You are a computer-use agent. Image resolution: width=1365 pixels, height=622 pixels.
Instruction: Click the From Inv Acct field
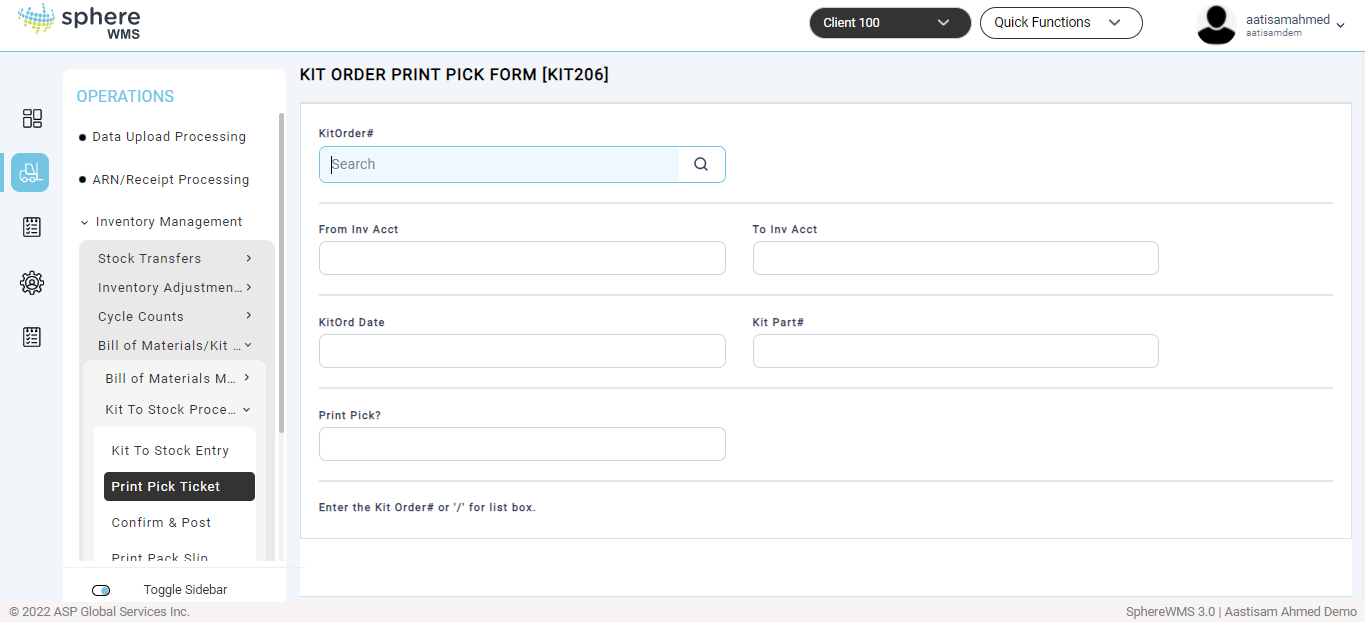coord(522,258)
